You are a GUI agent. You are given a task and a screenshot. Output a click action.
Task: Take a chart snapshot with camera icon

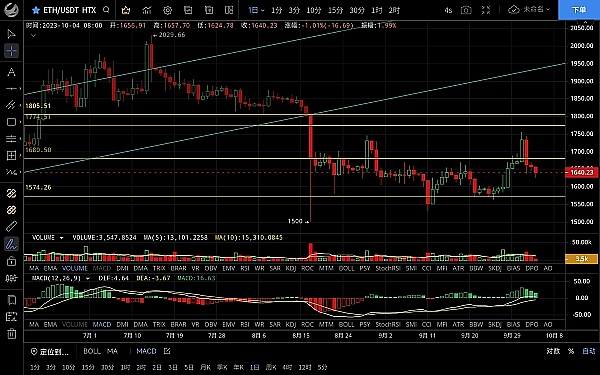[466, 10]
